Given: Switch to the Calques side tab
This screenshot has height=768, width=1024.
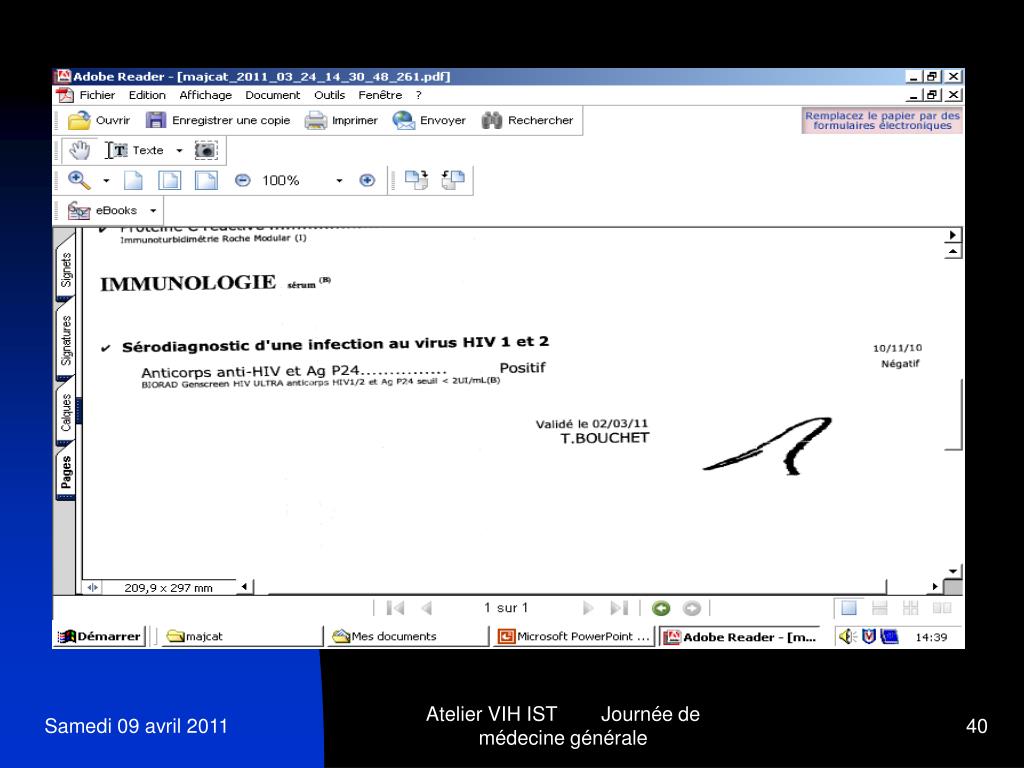Looking at the screenshot, I should tap(66, 413).
